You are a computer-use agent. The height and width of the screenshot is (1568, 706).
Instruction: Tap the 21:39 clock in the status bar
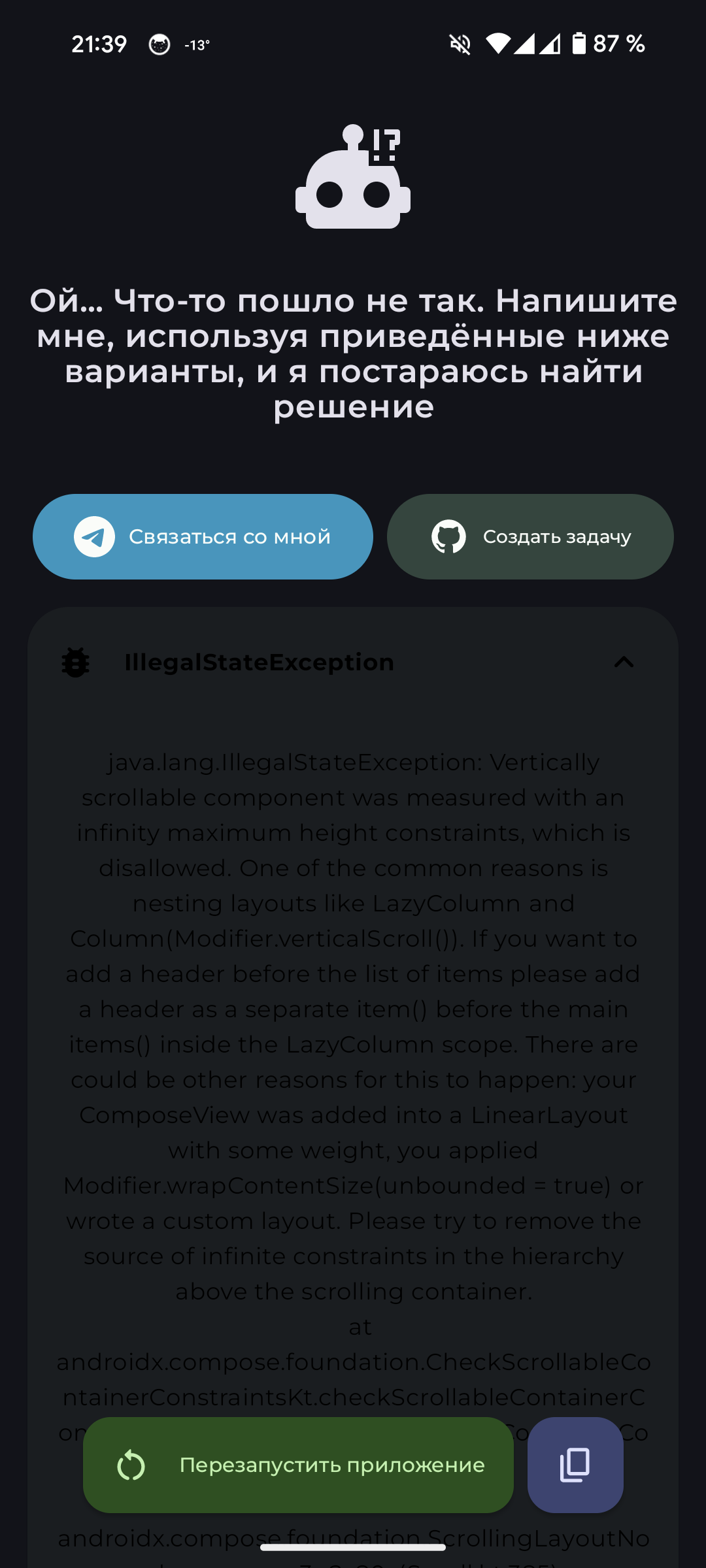[x=99, y=44]
